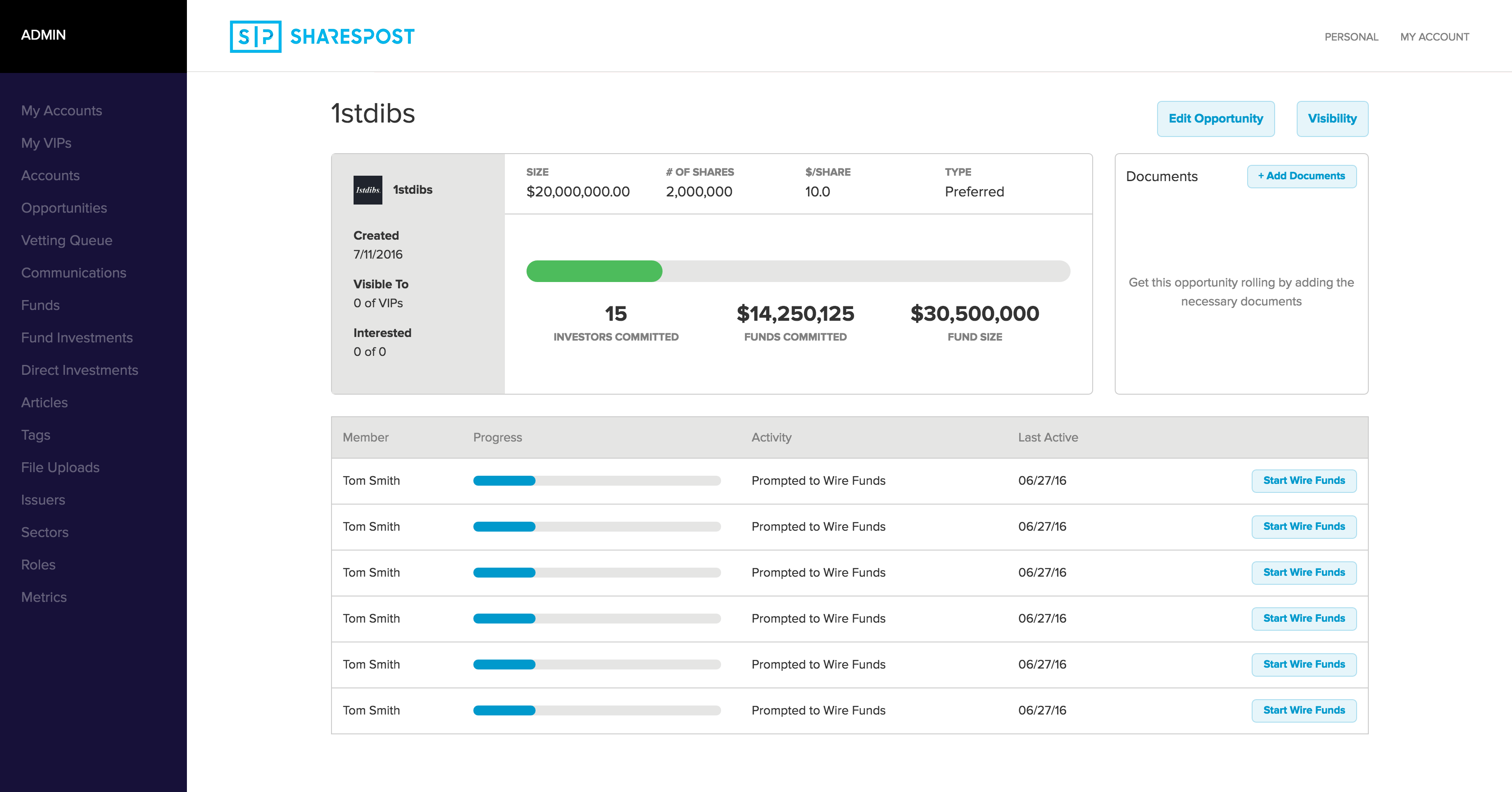
Task: Open Roles in the sidebar
Action: (39, 565)
